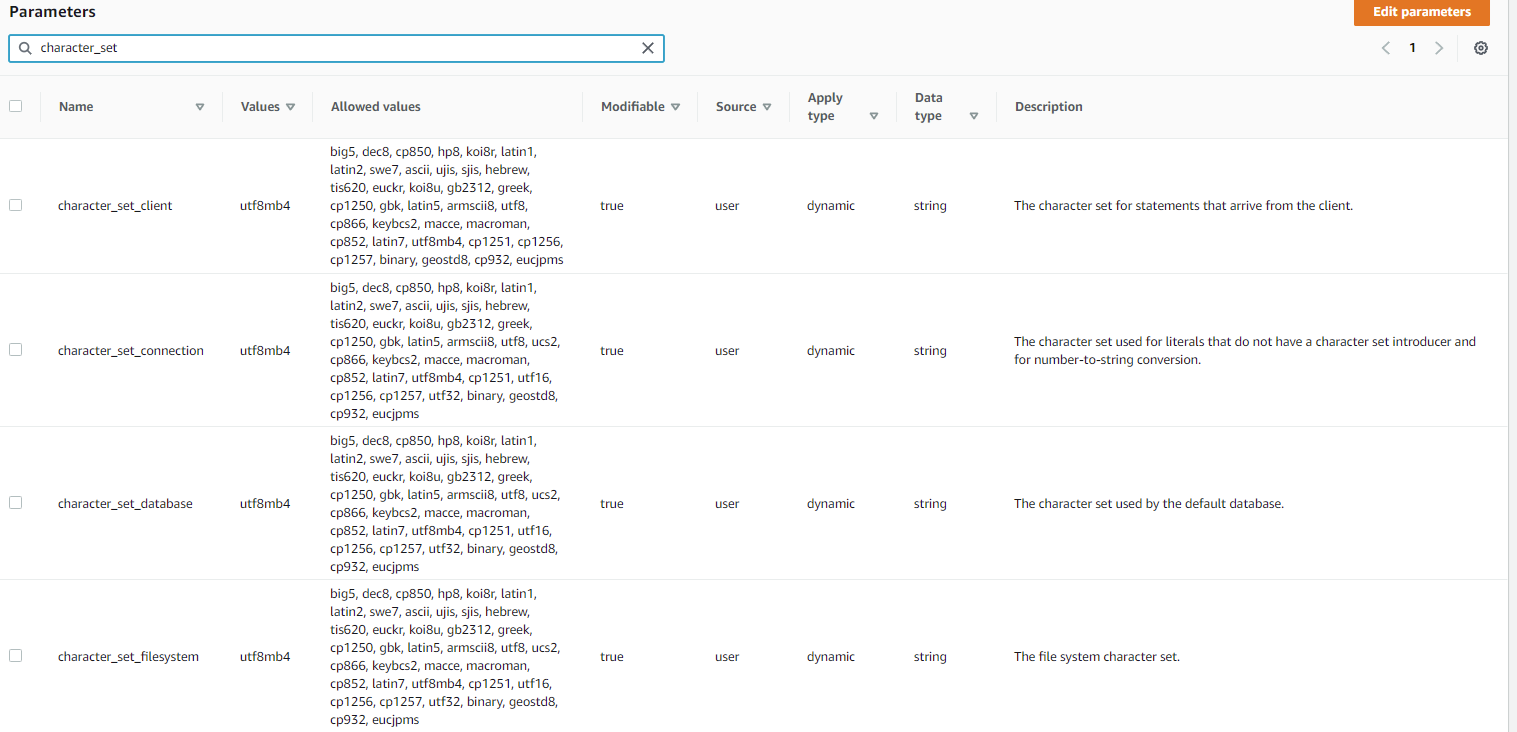Sort by Apply type column arrow

pyautogui.click(x=874, y=116)
